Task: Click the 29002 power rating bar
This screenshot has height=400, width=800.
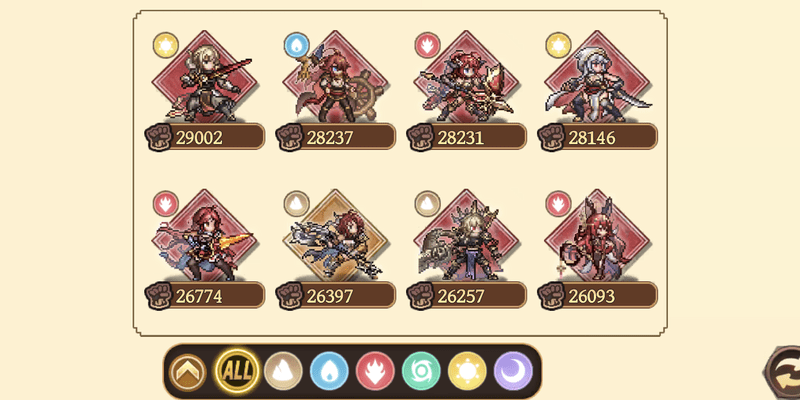Action: click(x=205, y=137)
